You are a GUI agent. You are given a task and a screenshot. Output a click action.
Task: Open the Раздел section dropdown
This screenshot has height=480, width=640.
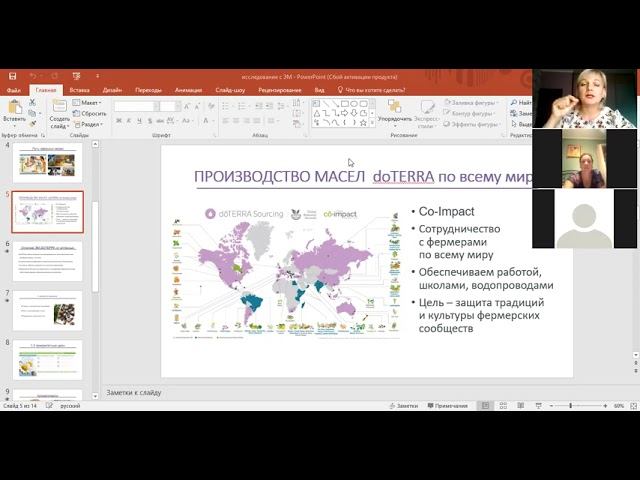point(89,124)
